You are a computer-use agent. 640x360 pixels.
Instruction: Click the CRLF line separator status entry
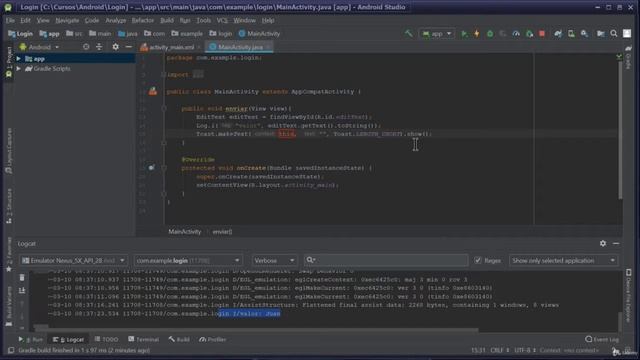tap(500, 350)
